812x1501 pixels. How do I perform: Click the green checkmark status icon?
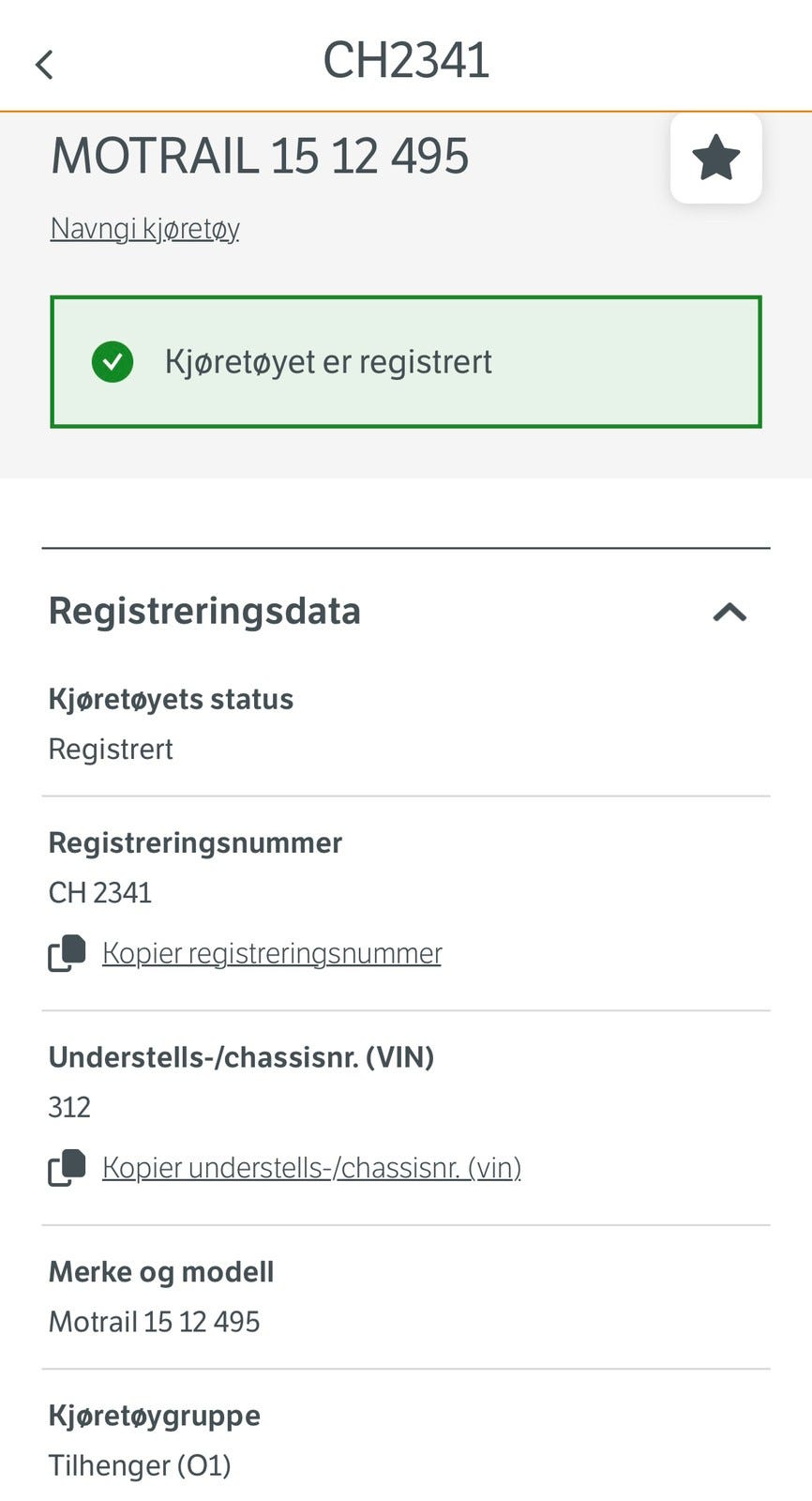pyautogui.click(x=113, y=362)
